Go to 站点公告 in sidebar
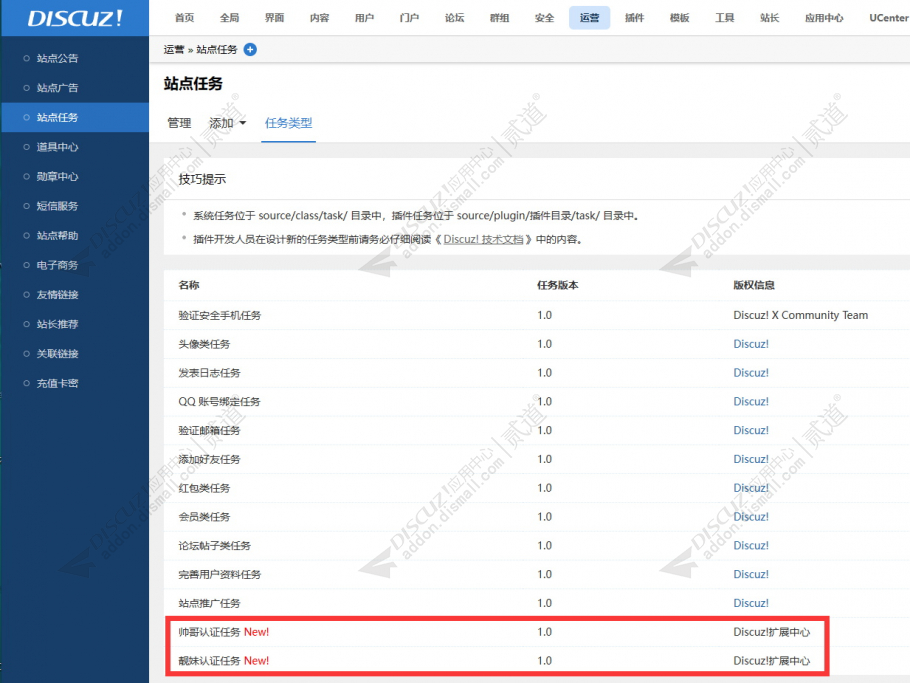Viewport: 910px width, 683px height. coord(57,58)
